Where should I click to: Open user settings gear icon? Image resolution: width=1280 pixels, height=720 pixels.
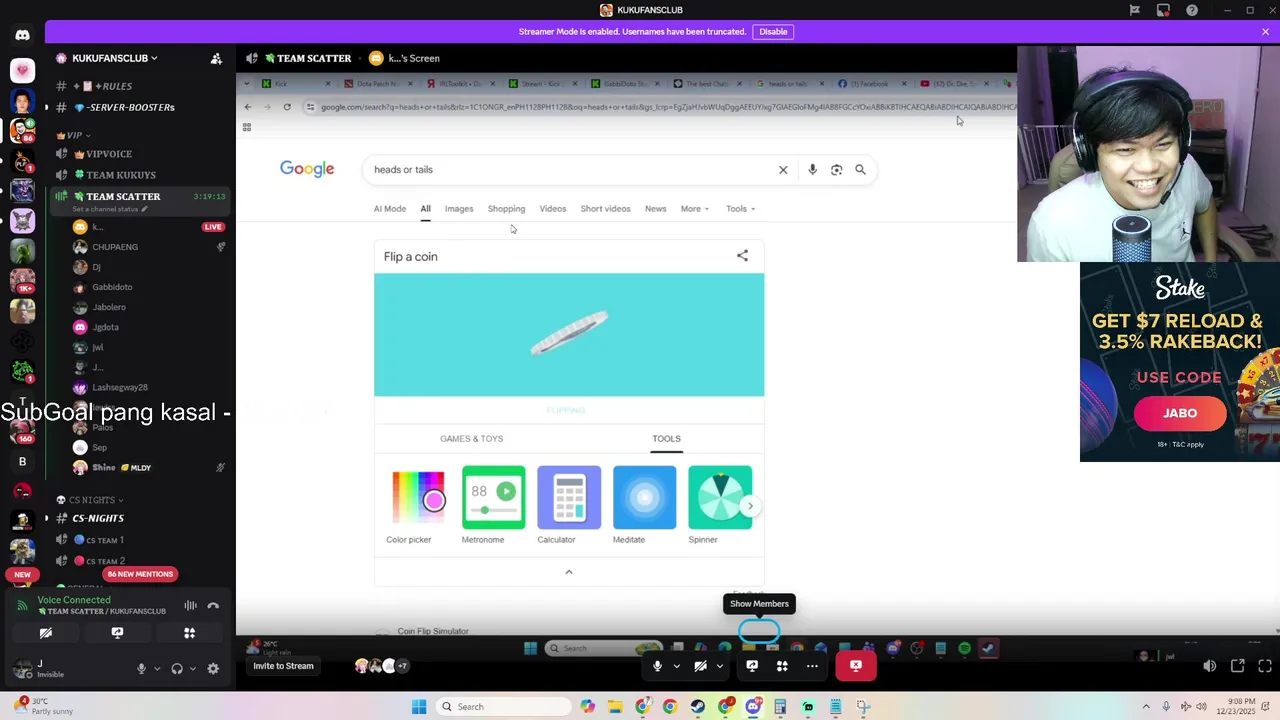point(213,668)
